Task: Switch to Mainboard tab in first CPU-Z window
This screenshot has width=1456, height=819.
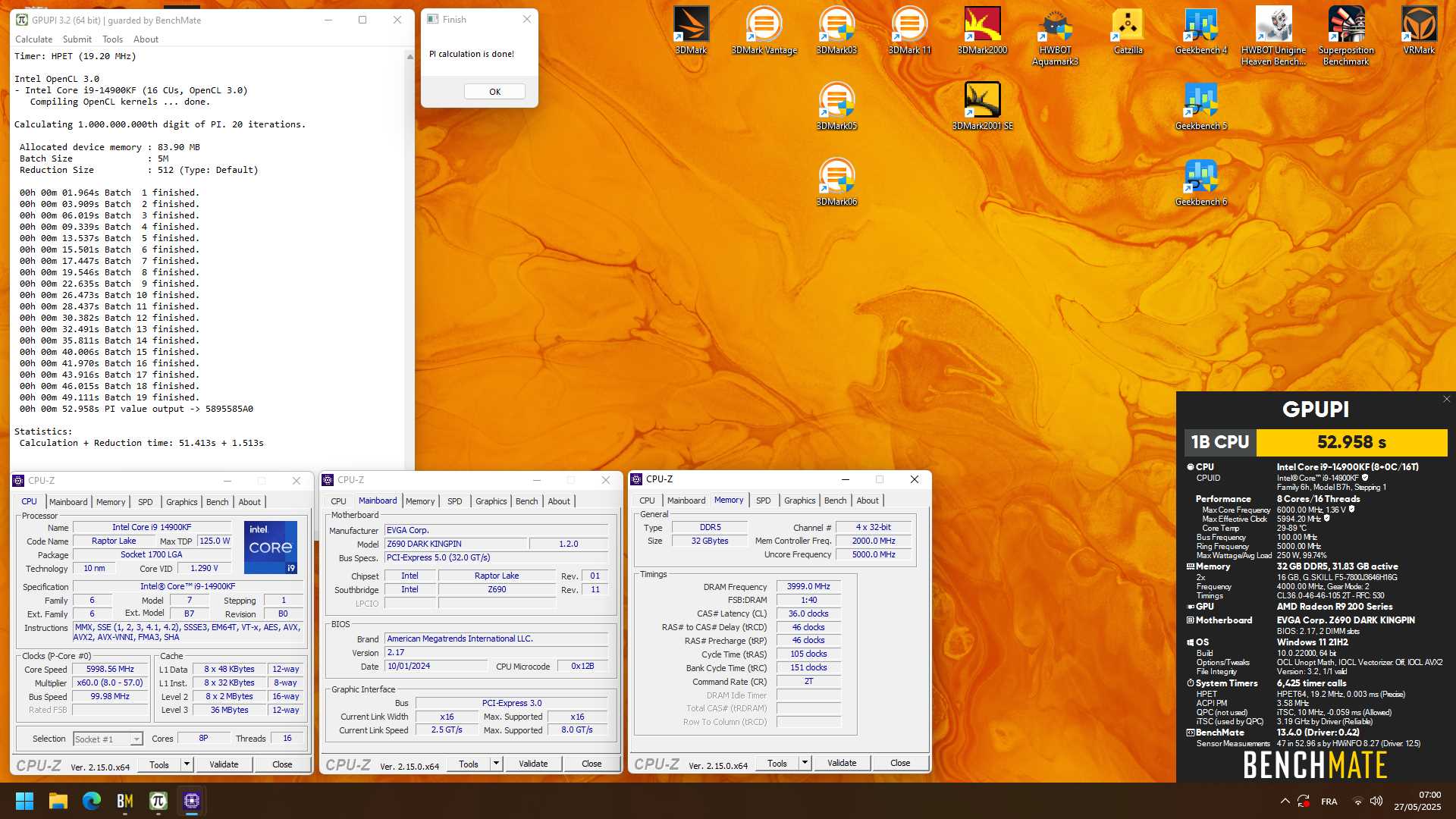Action: click(x=68, y=502)
